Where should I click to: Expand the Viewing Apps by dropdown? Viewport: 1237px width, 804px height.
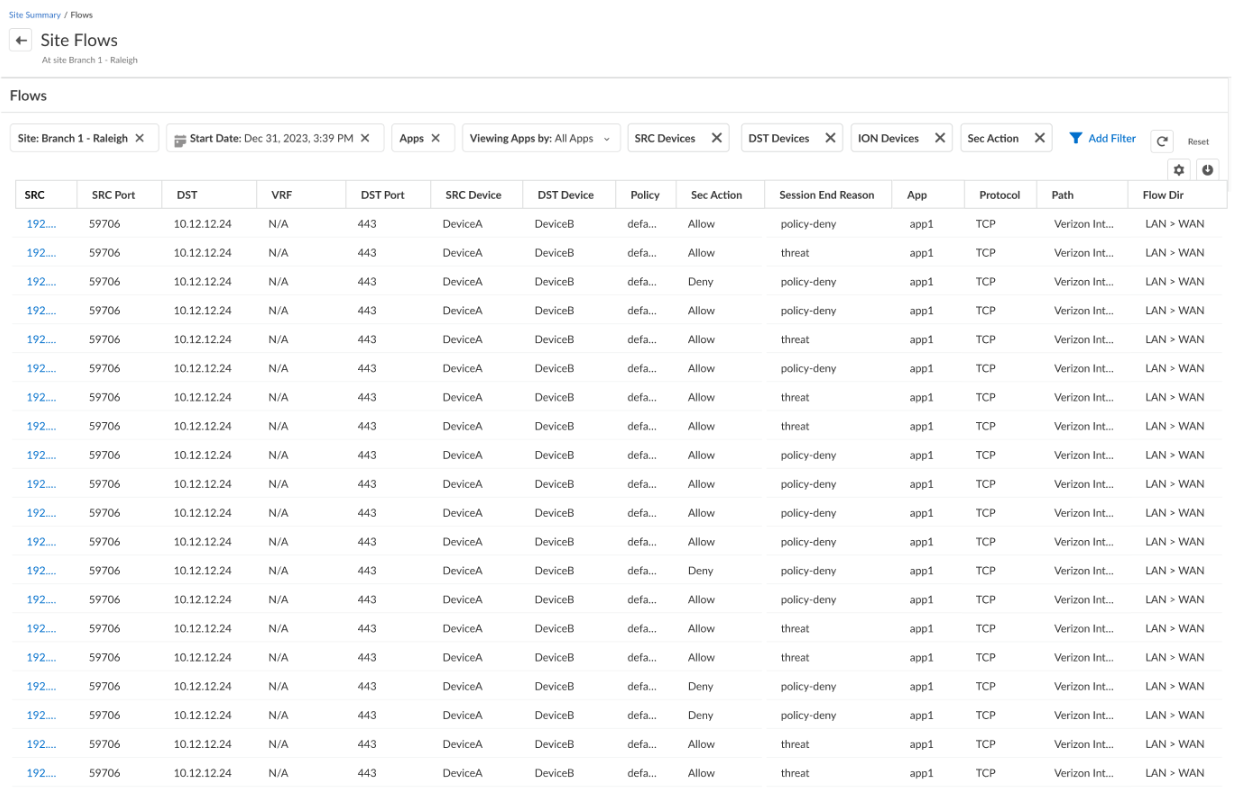[541, 138]
